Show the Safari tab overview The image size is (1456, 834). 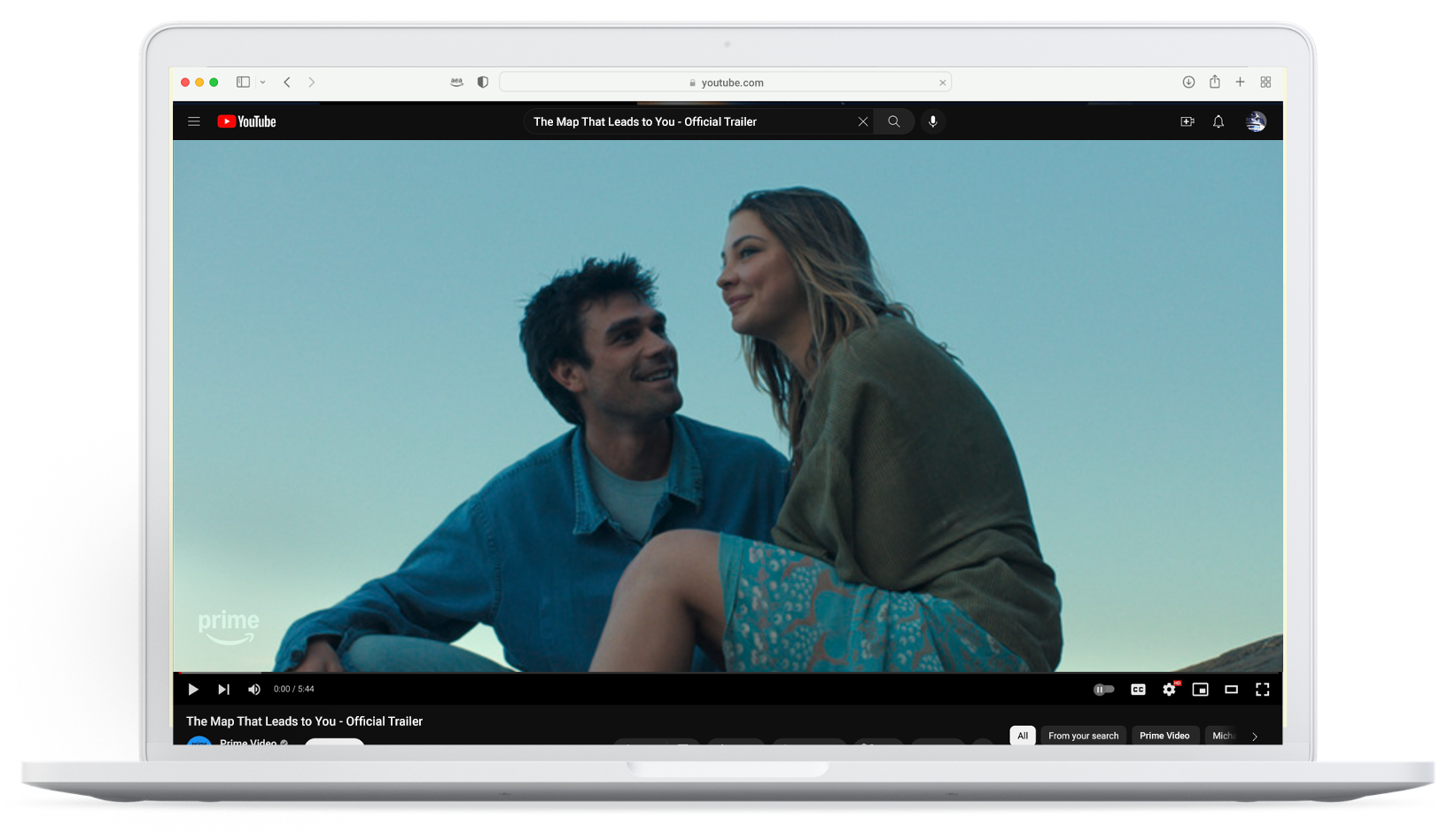tap(1265, 82)
